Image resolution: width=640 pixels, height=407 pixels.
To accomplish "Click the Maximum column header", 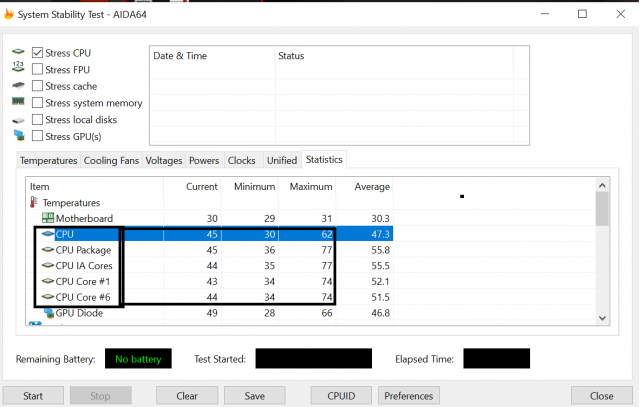I will click(x=307, y=187).
